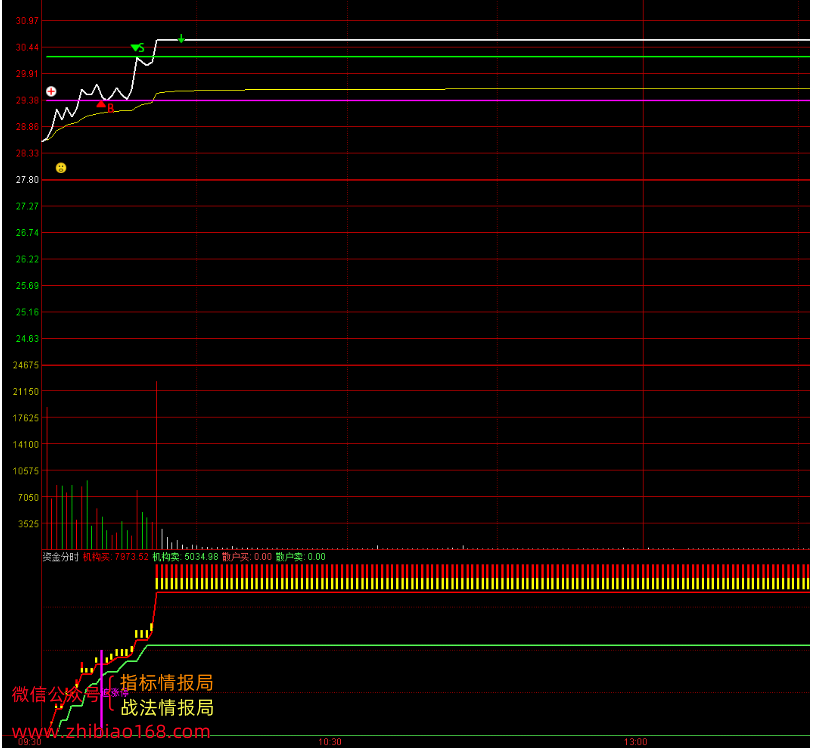The height and width of the screenshot is (748, 814).
Task: Click the 10575 volume axis label
Action: pyautogui.click(x=26, y=471)
